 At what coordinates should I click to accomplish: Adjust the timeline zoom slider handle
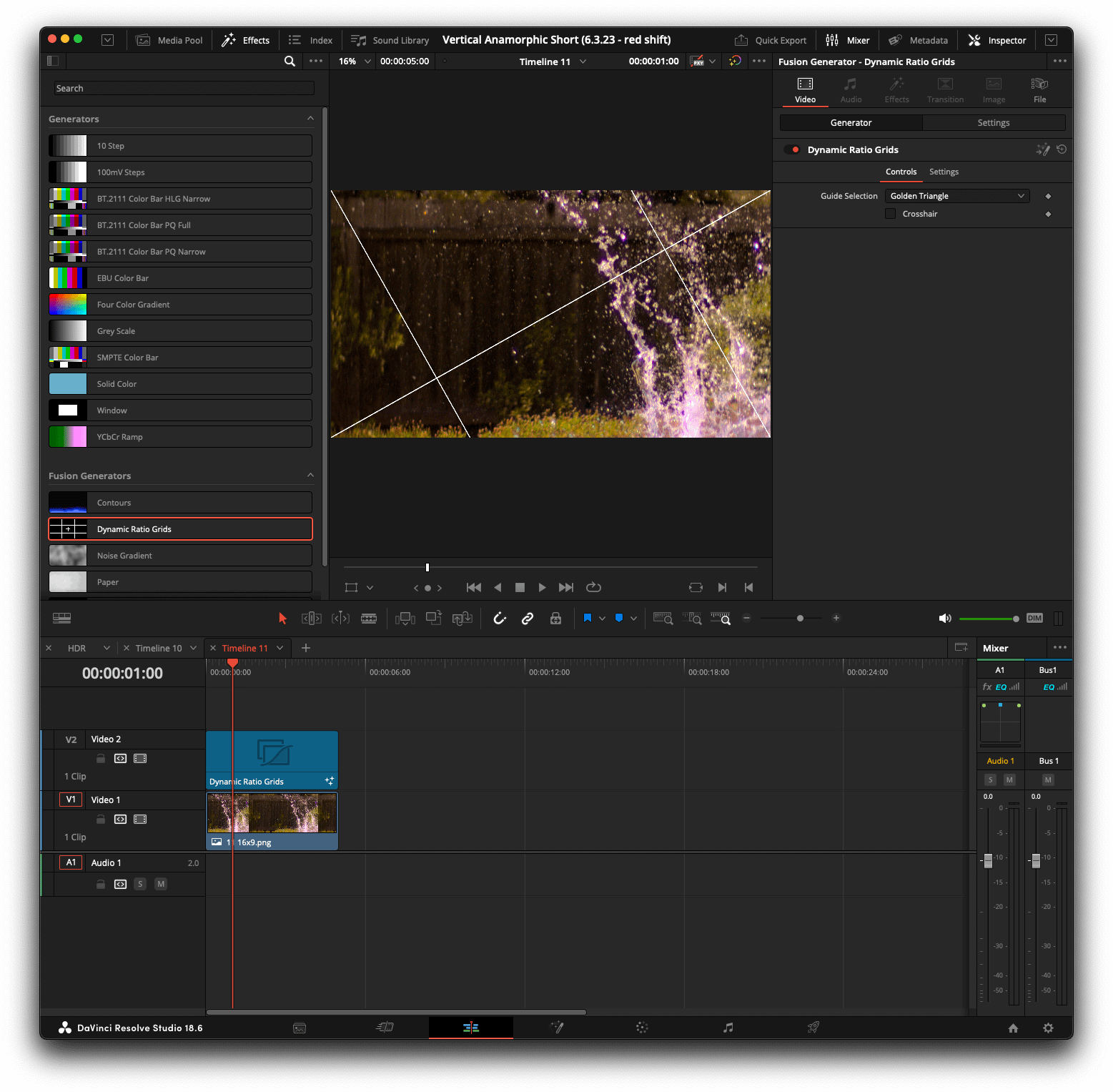pyautogui.click(x=800, y=618)
